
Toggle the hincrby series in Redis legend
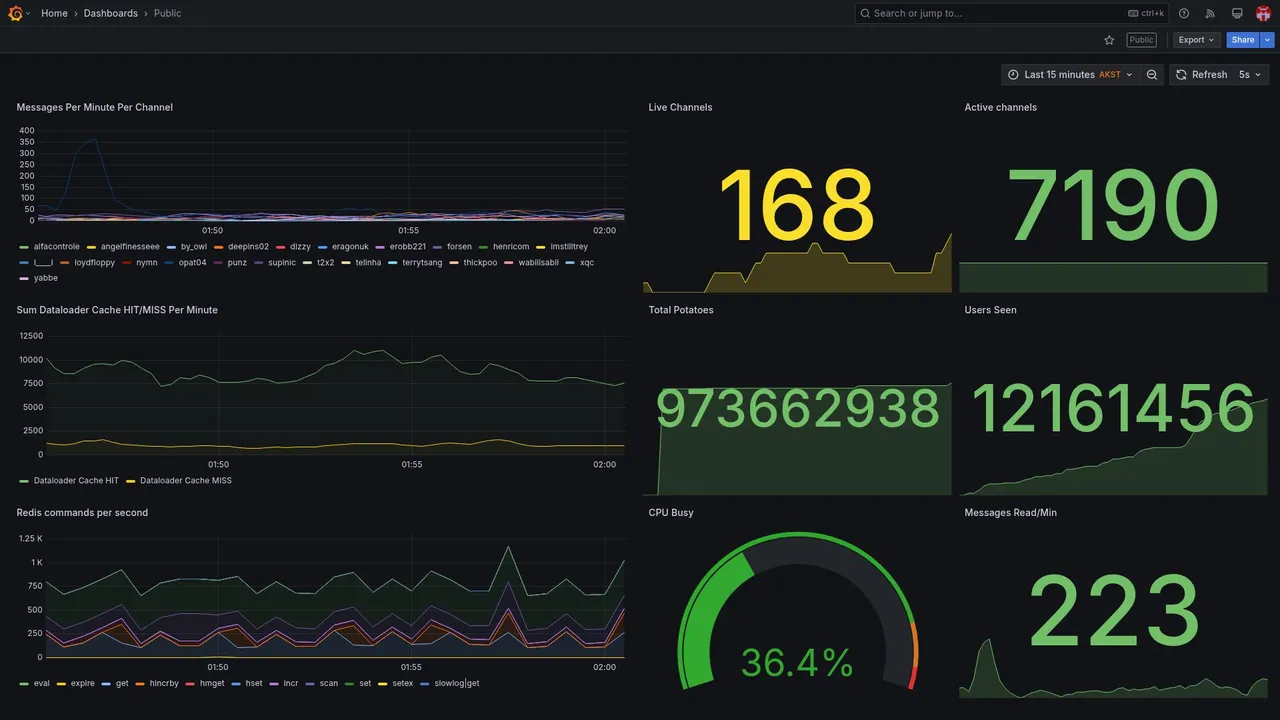[164, 684]
